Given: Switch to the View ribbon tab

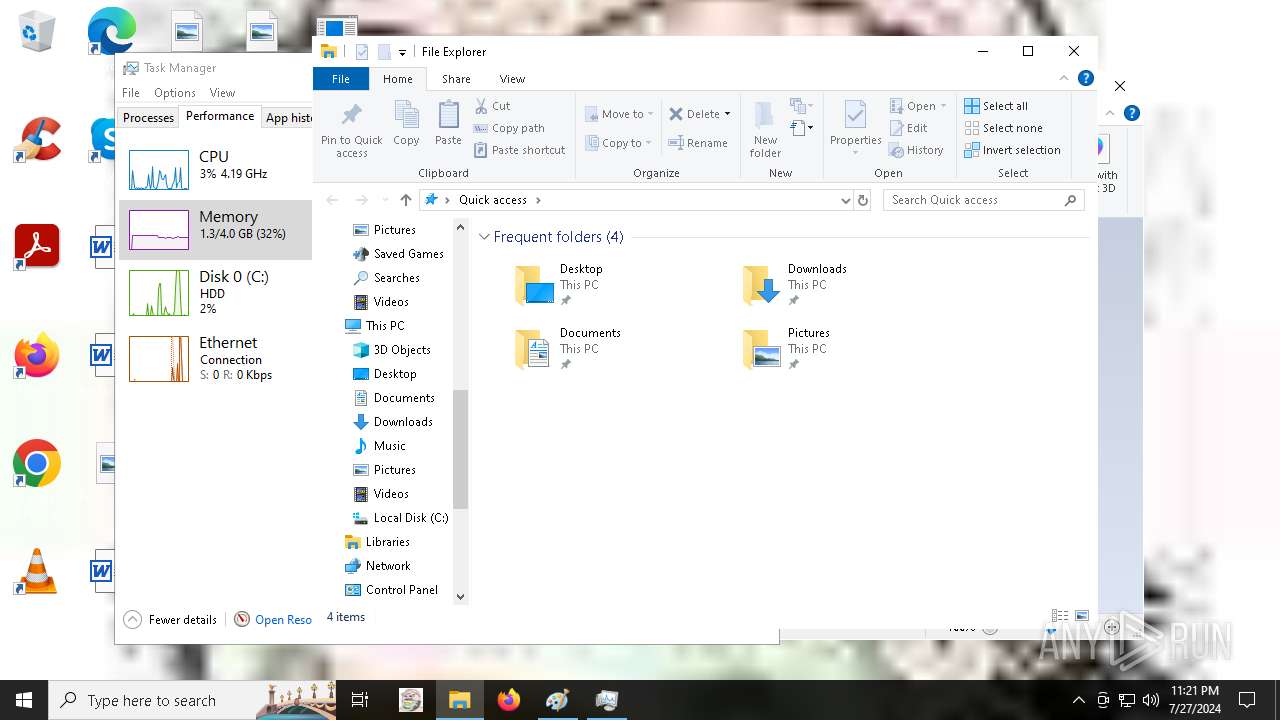Looking at the screenshot, I should coord(512,79).
